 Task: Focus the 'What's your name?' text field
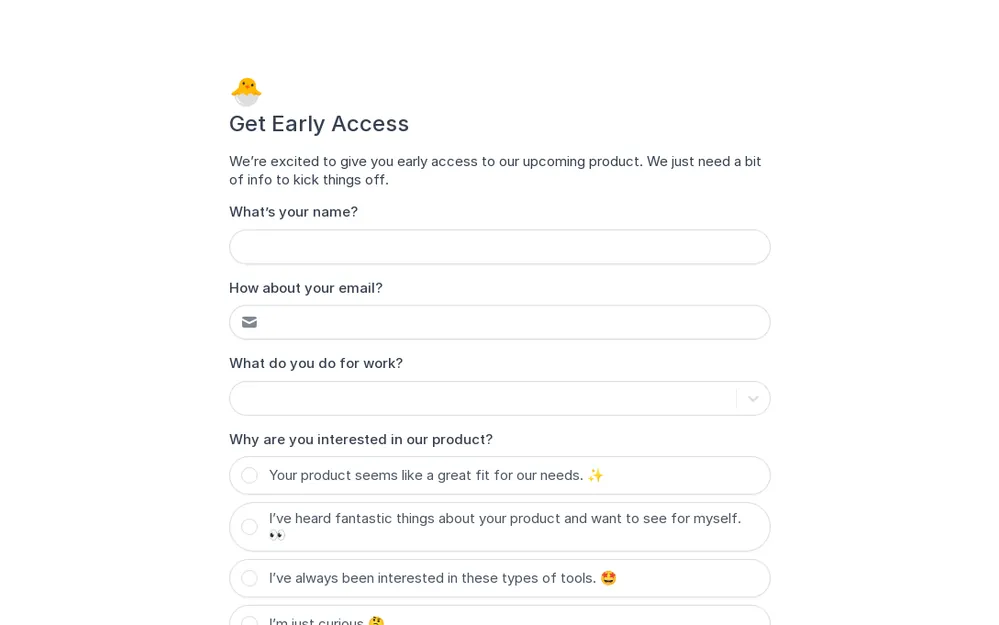(499, 247)
